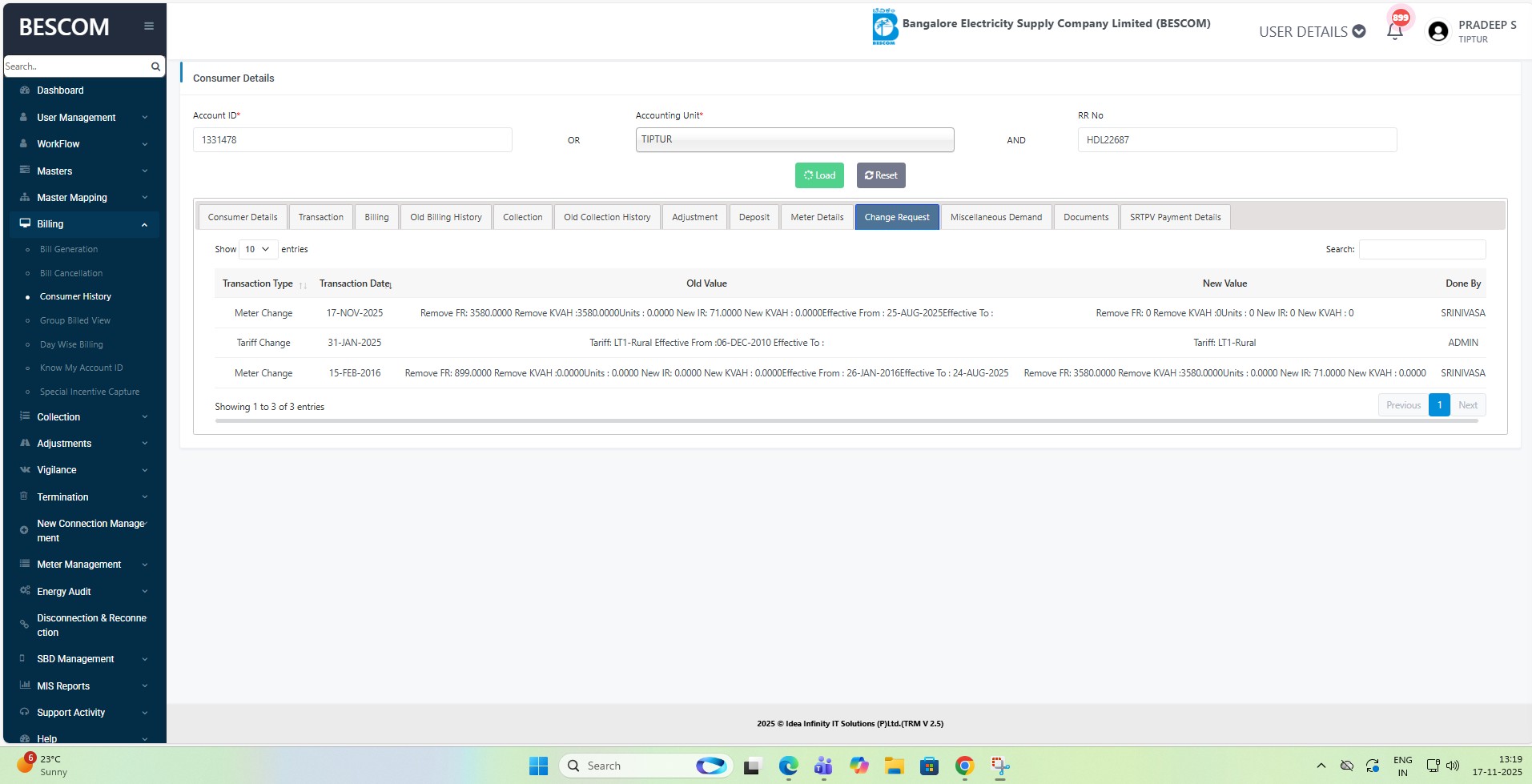
Task: Click the RR No input field
Action: point(1236,140)
